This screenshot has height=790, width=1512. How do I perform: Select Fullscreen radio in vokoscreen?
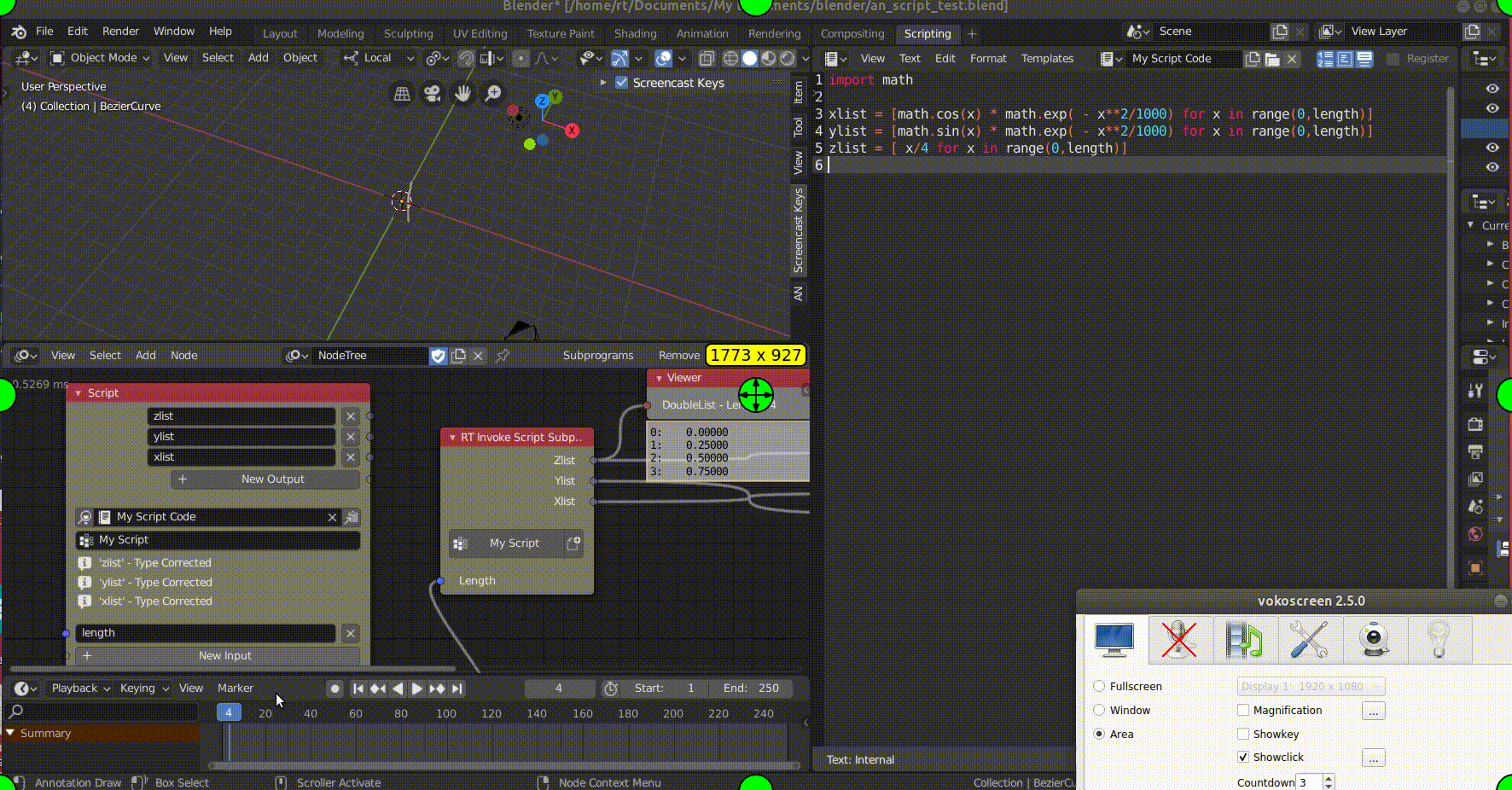[1099, 686]
